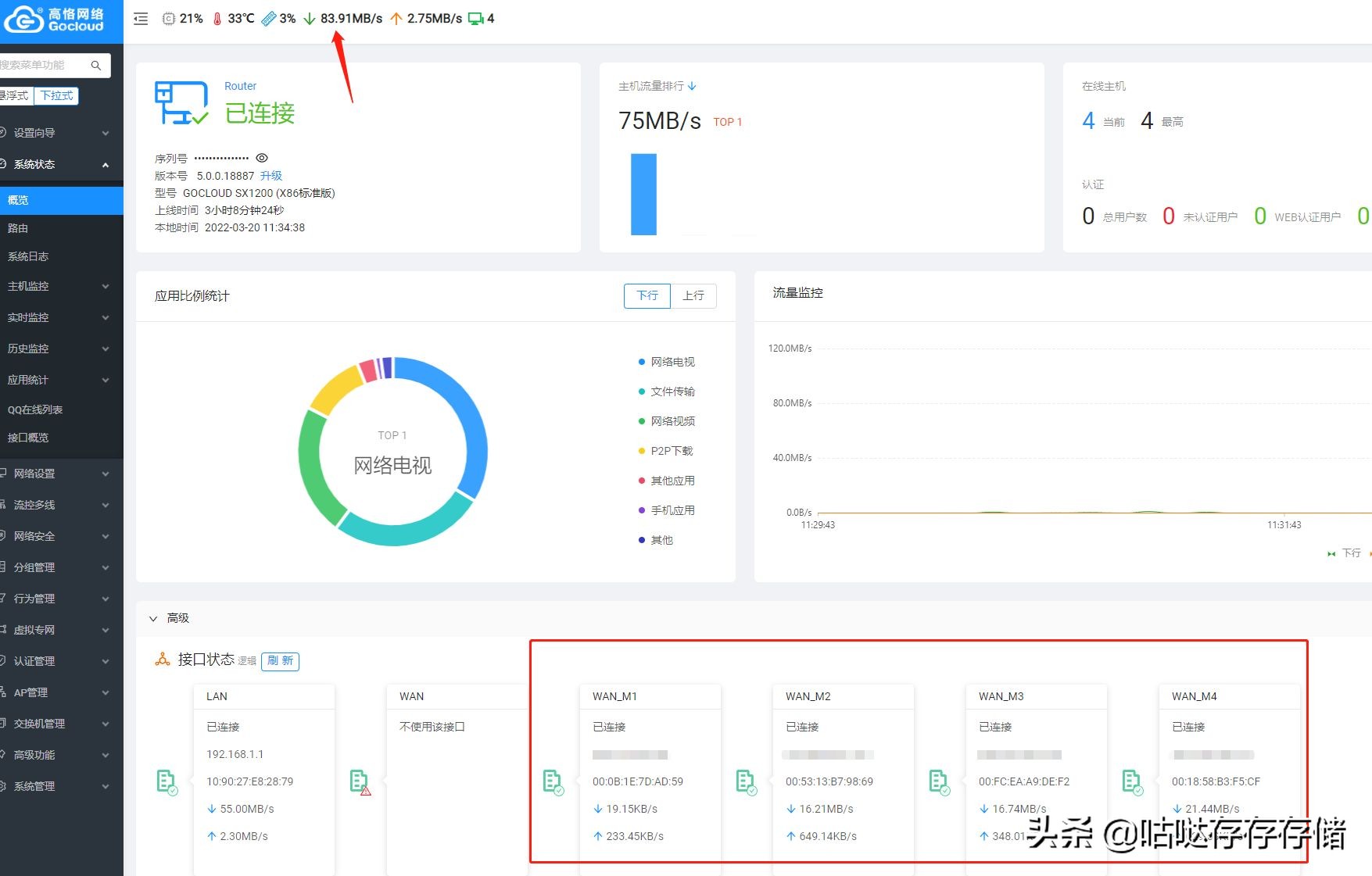Click the green download speed arrow icon
Image resolution: width=1372 pixels, height=876 pixels.
(310, 18)
